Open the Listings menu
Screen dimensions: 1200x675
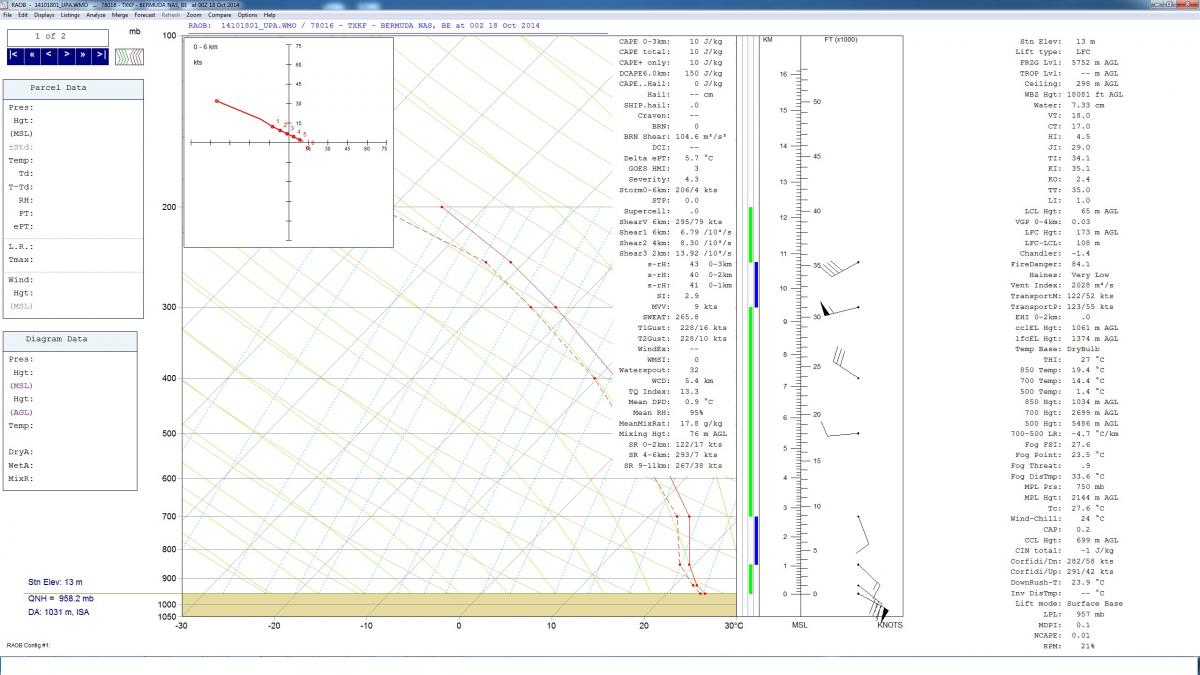pos(70,15)
